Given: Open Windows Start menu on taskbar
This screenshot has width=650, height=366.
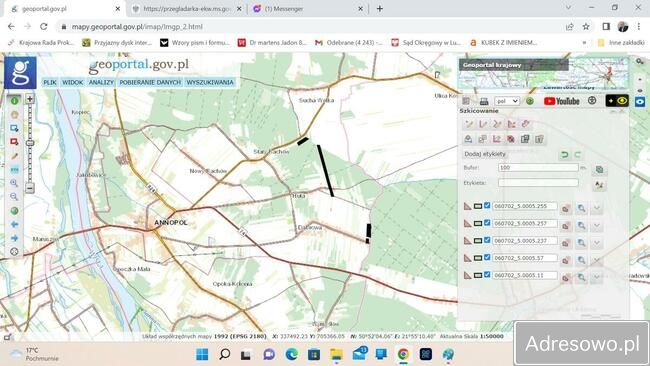Looking at the screenshot, I should 202,354.
